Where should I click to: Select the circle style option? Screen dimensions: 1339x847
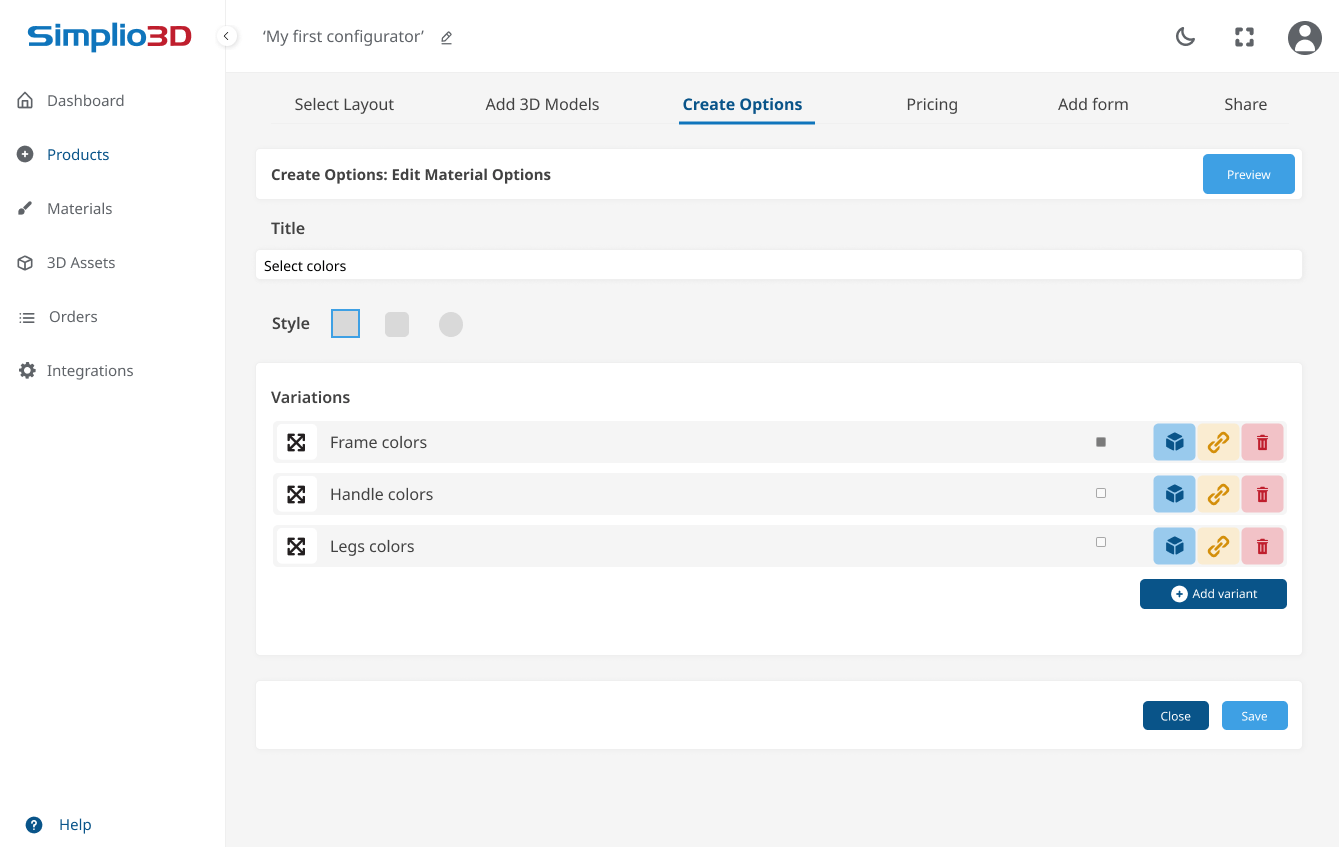pos(451,324)
